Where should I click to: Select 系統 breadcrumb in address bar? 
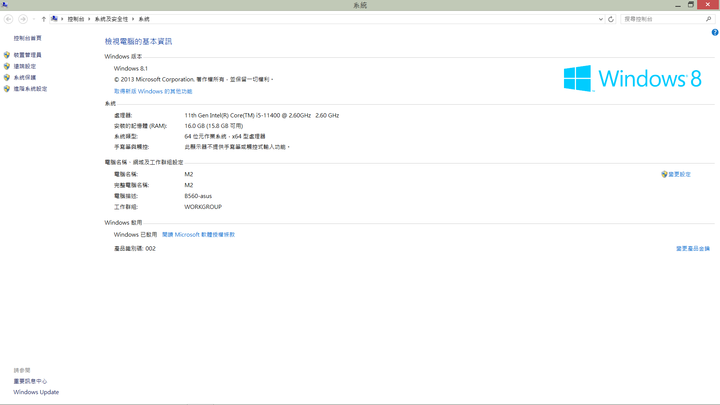coord(144,19)
